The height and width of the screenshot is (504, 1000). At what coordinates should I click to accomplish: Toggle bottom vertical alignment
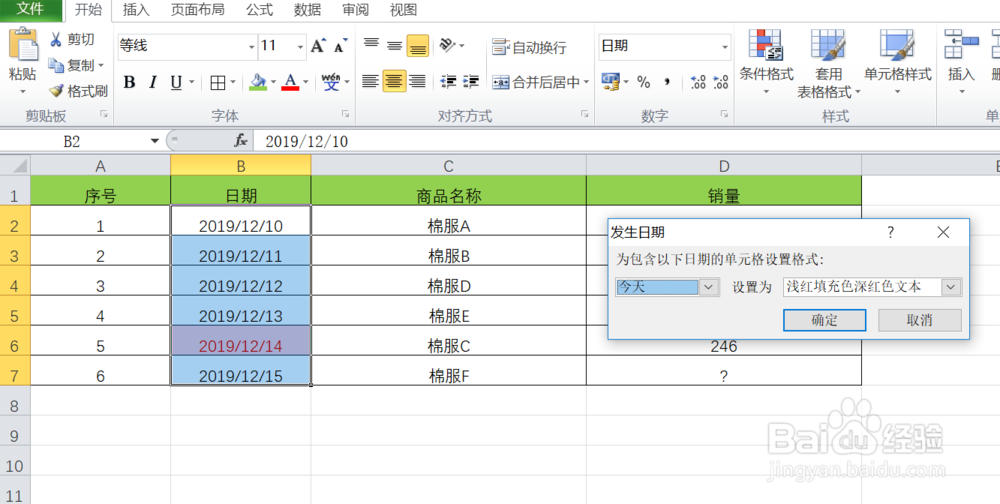(418, 46)
